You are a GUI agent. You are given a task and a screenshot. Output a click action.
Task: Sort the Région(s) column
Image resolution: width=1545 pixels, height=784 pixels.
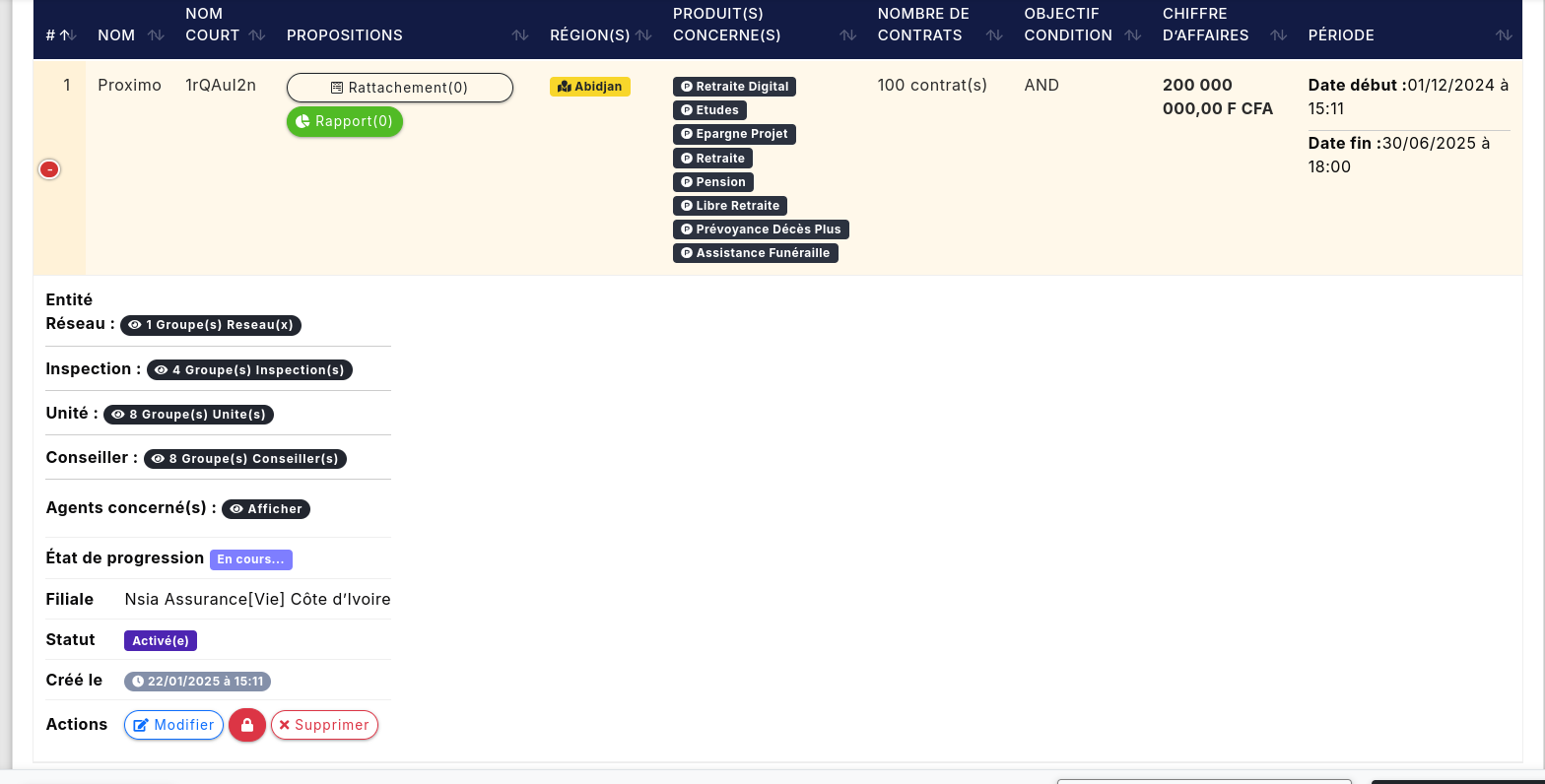(x=643, y=35)
